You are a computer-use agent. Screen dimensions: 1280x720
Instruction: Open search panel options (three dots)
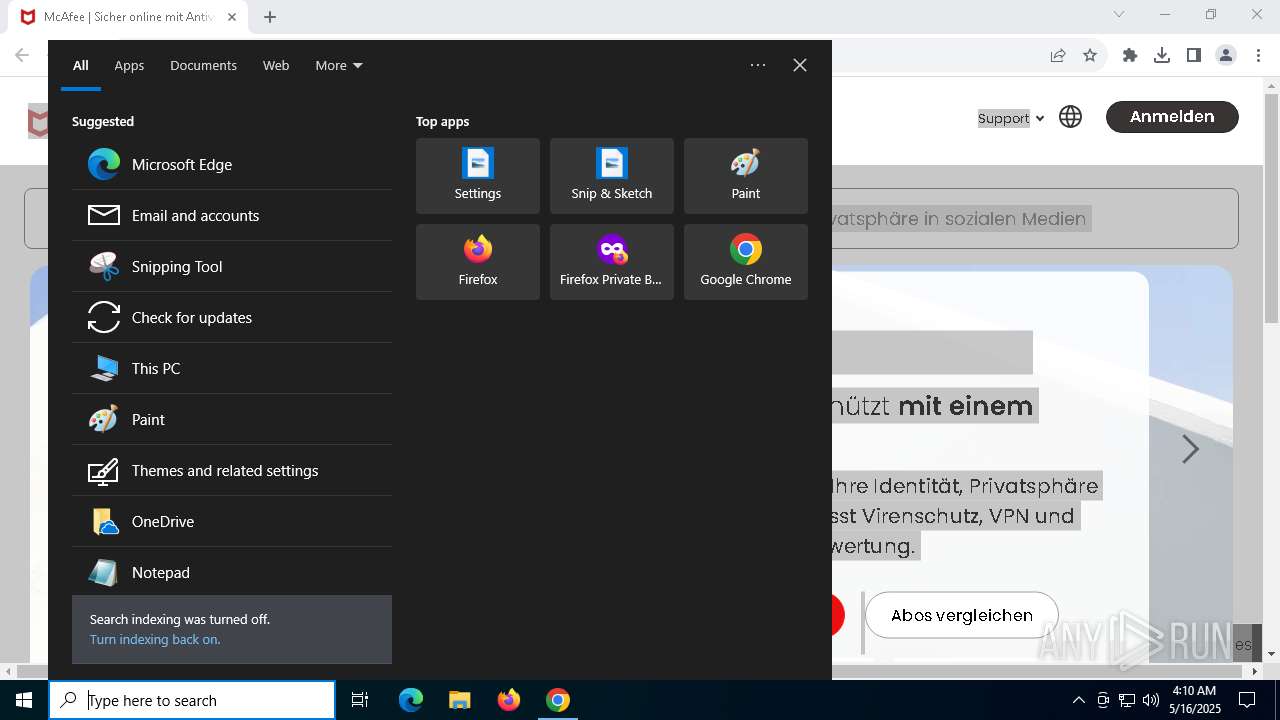[x=758, y=65]
